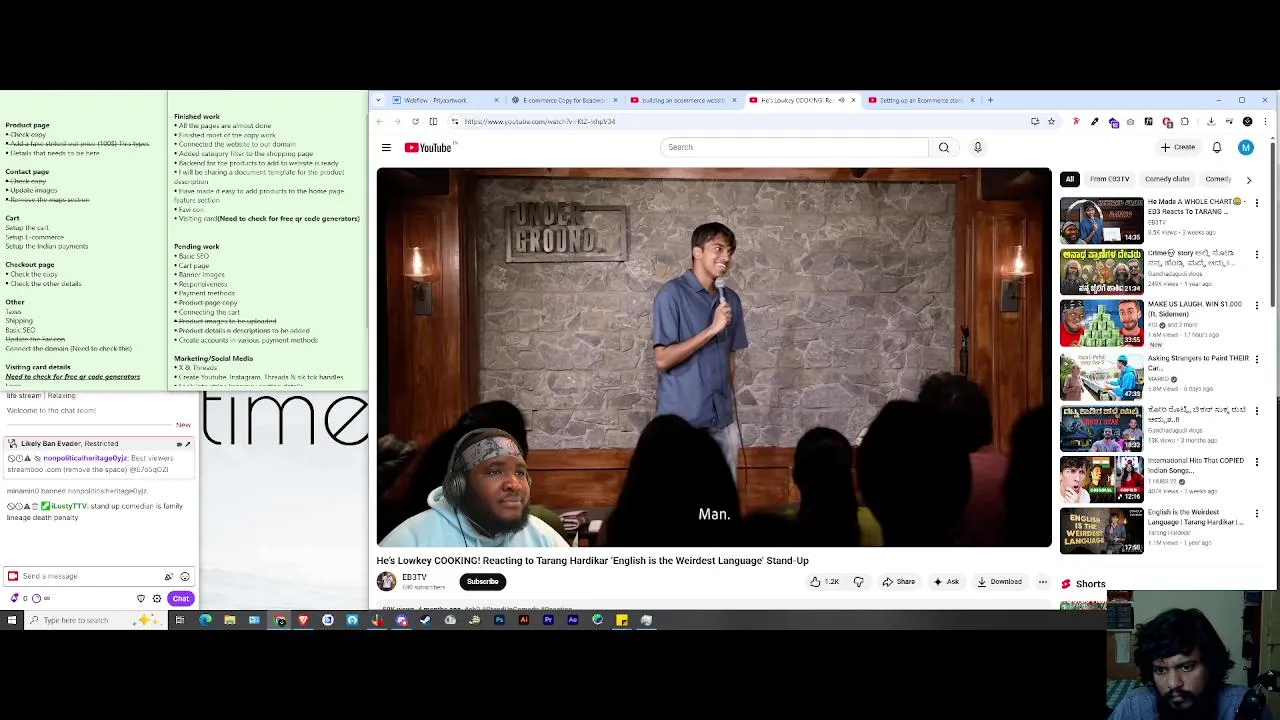
Task: Open the browser extensions puzzle icon
Action: pyautogui.click(x=1184, y=121)
